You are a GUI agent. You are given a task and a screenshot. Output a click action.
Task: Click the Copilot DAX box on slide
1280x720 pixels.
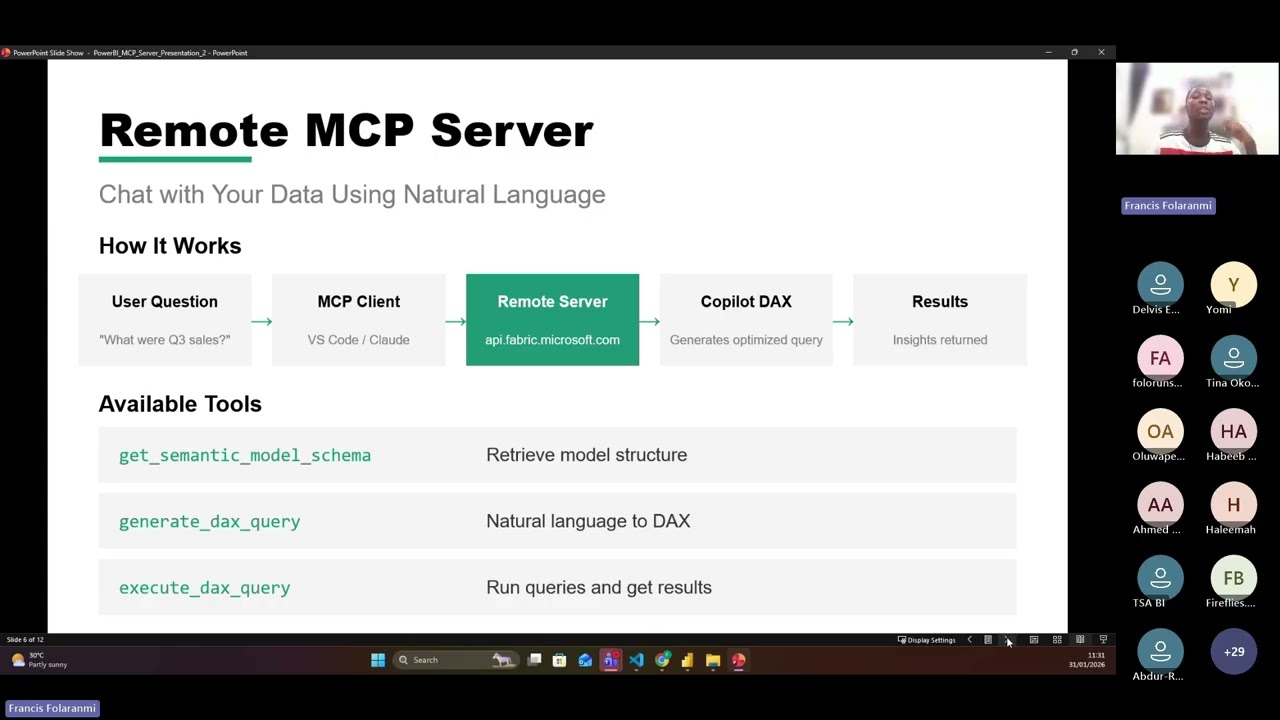[x=746, y=320]
